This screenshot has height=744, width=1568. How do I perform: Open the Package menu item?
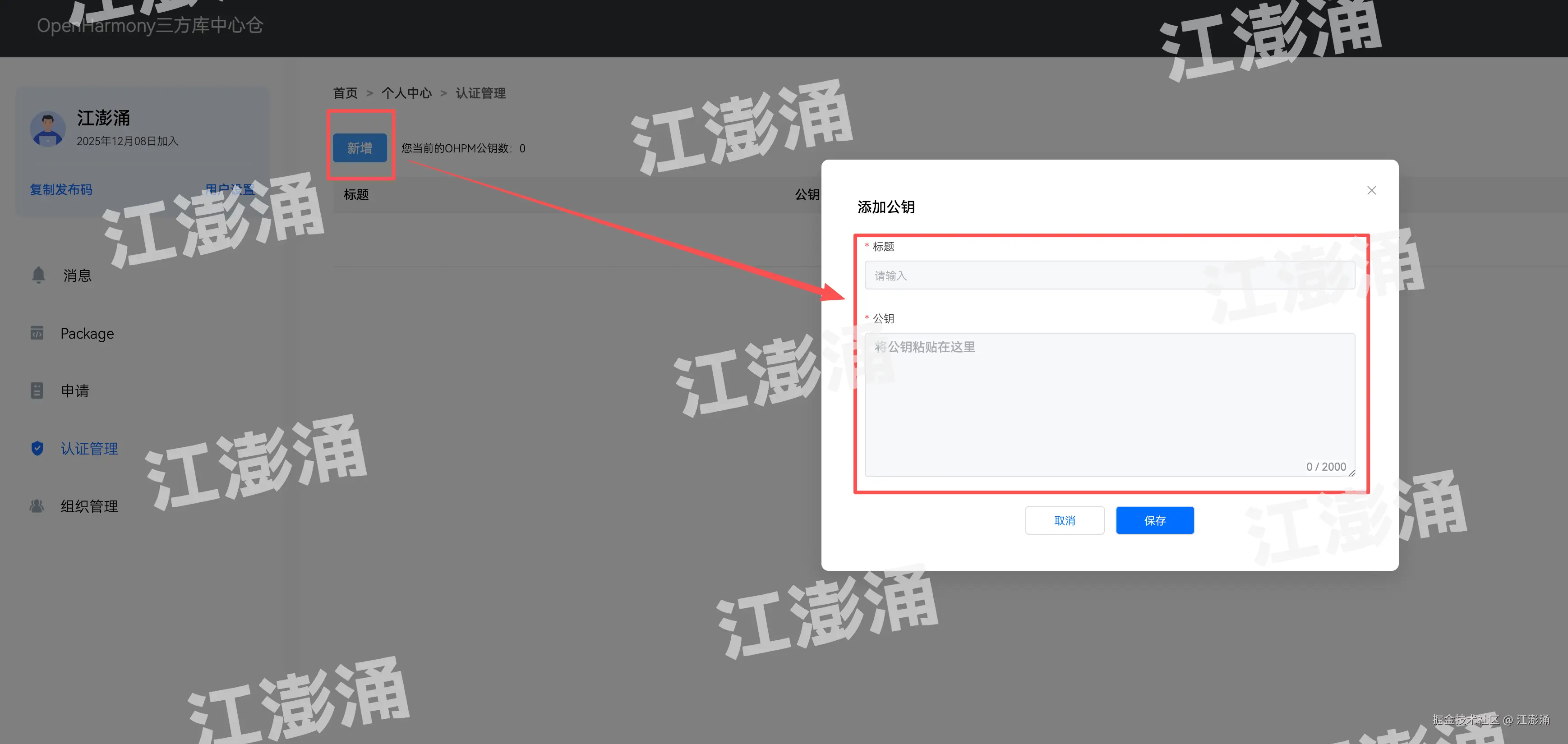pos(87,333)
